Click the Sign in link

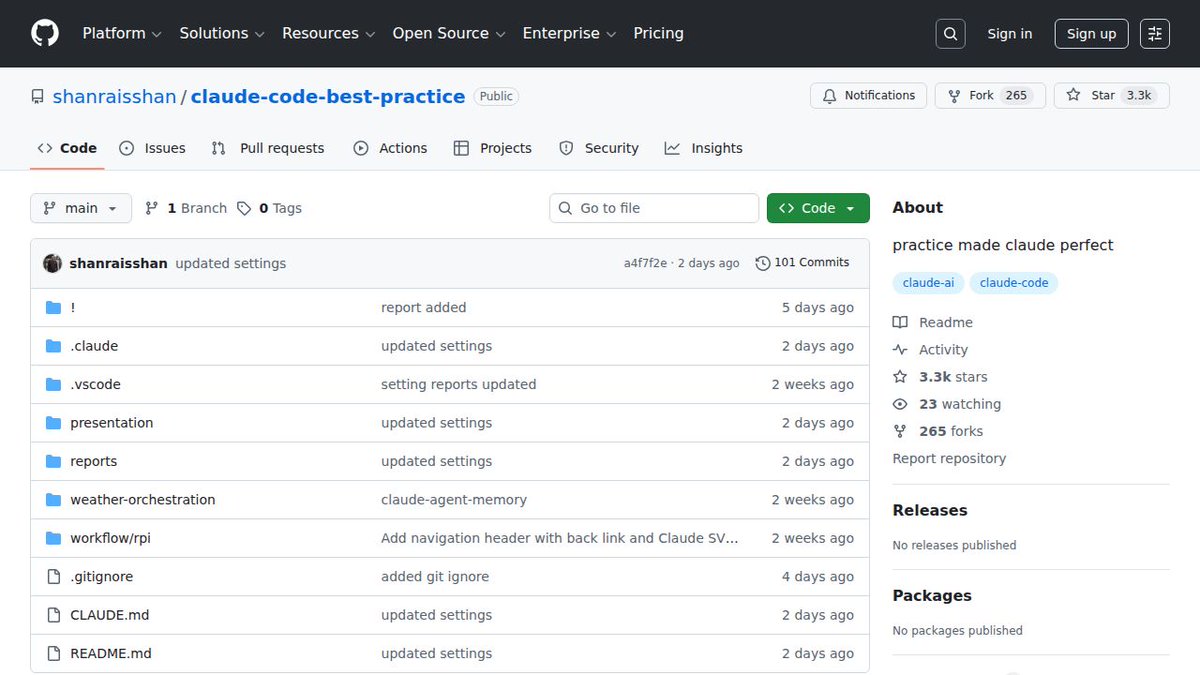[1010, 33]
